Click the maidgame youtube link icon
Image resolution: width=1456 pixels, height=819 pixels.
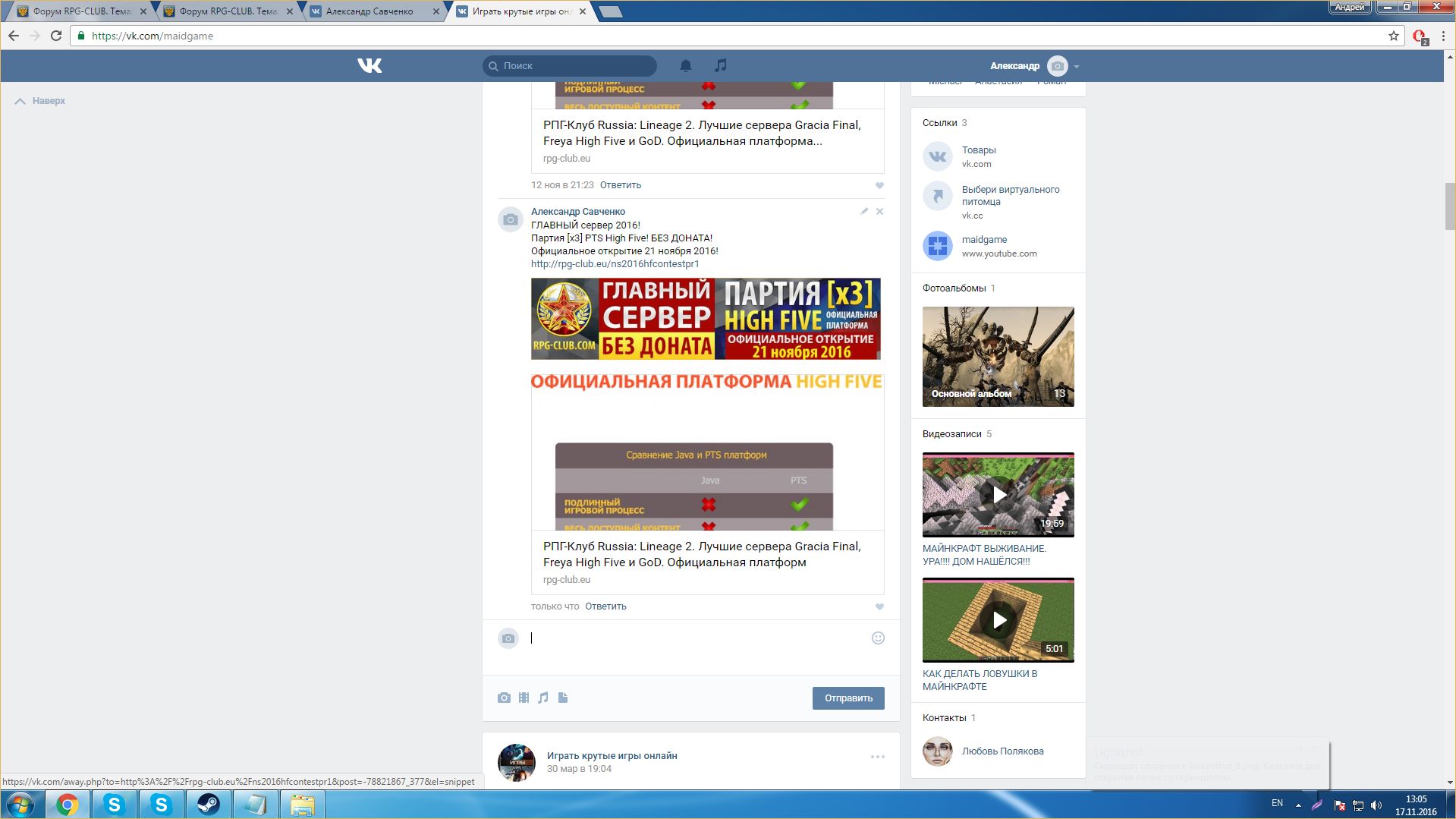(938, 246)
